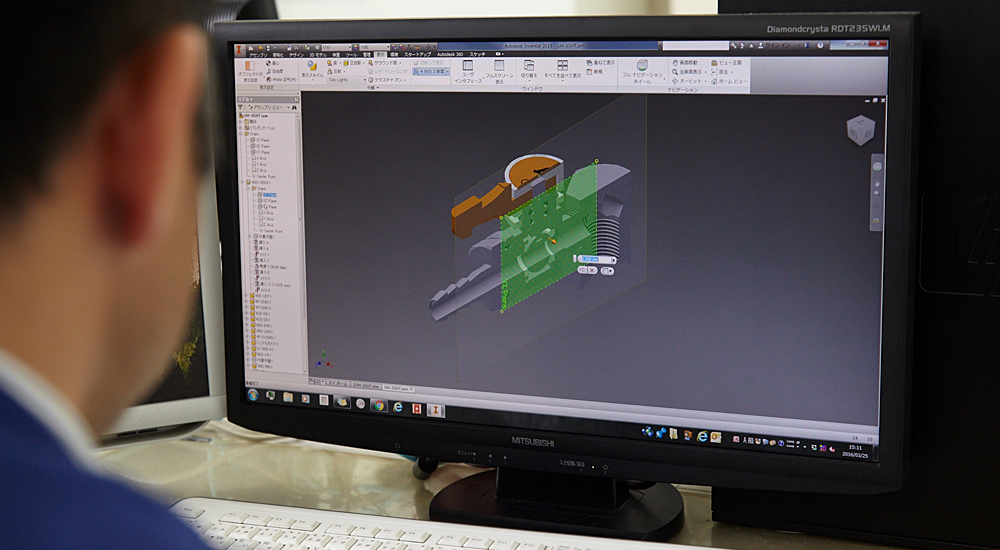
Task: Open the Autodesk 360 ribbon tab
Action: (x=452, y=54)
